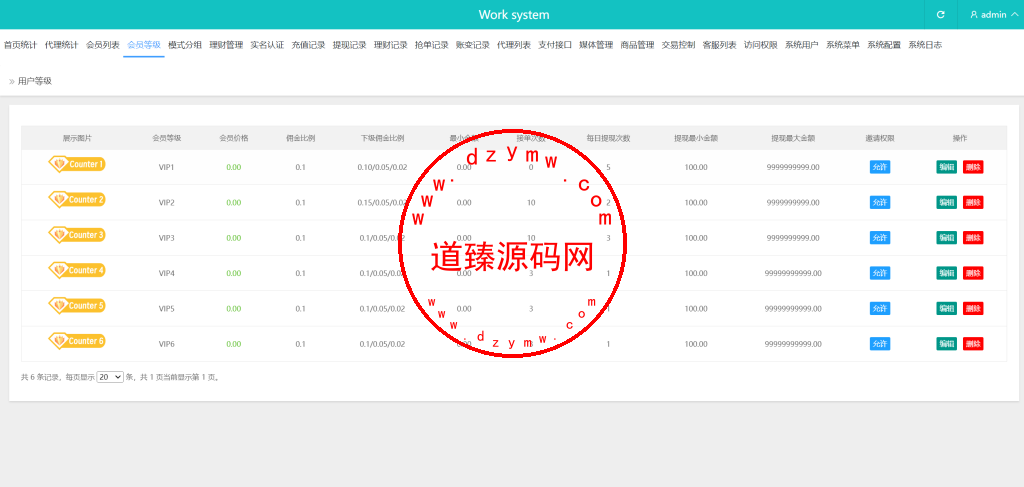Toggle 允许 invite permission for VIP6

click(x=880, y=343)
